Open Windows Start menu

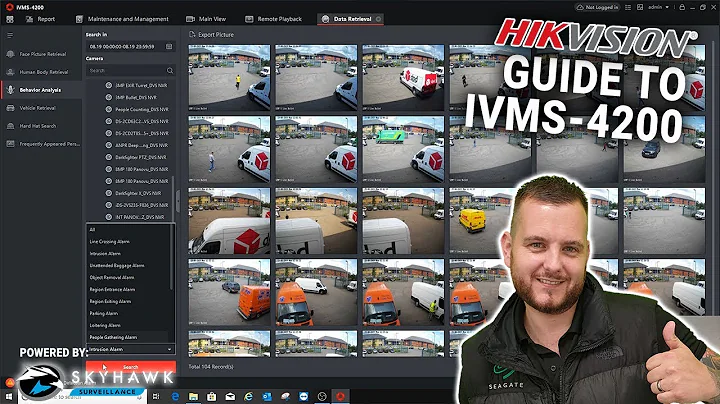9,396
